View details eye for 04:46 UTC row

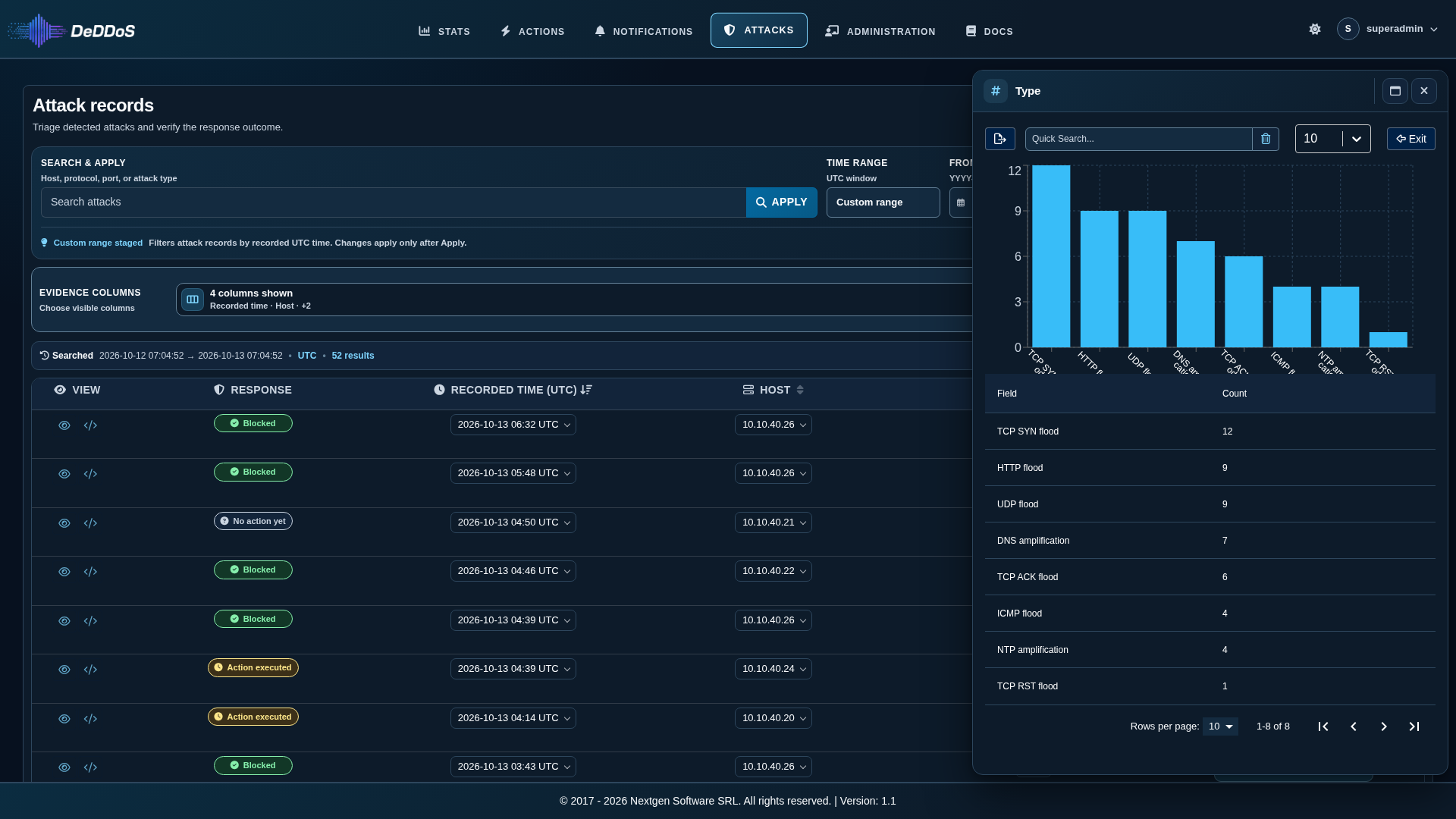click(x=64, y=572)
